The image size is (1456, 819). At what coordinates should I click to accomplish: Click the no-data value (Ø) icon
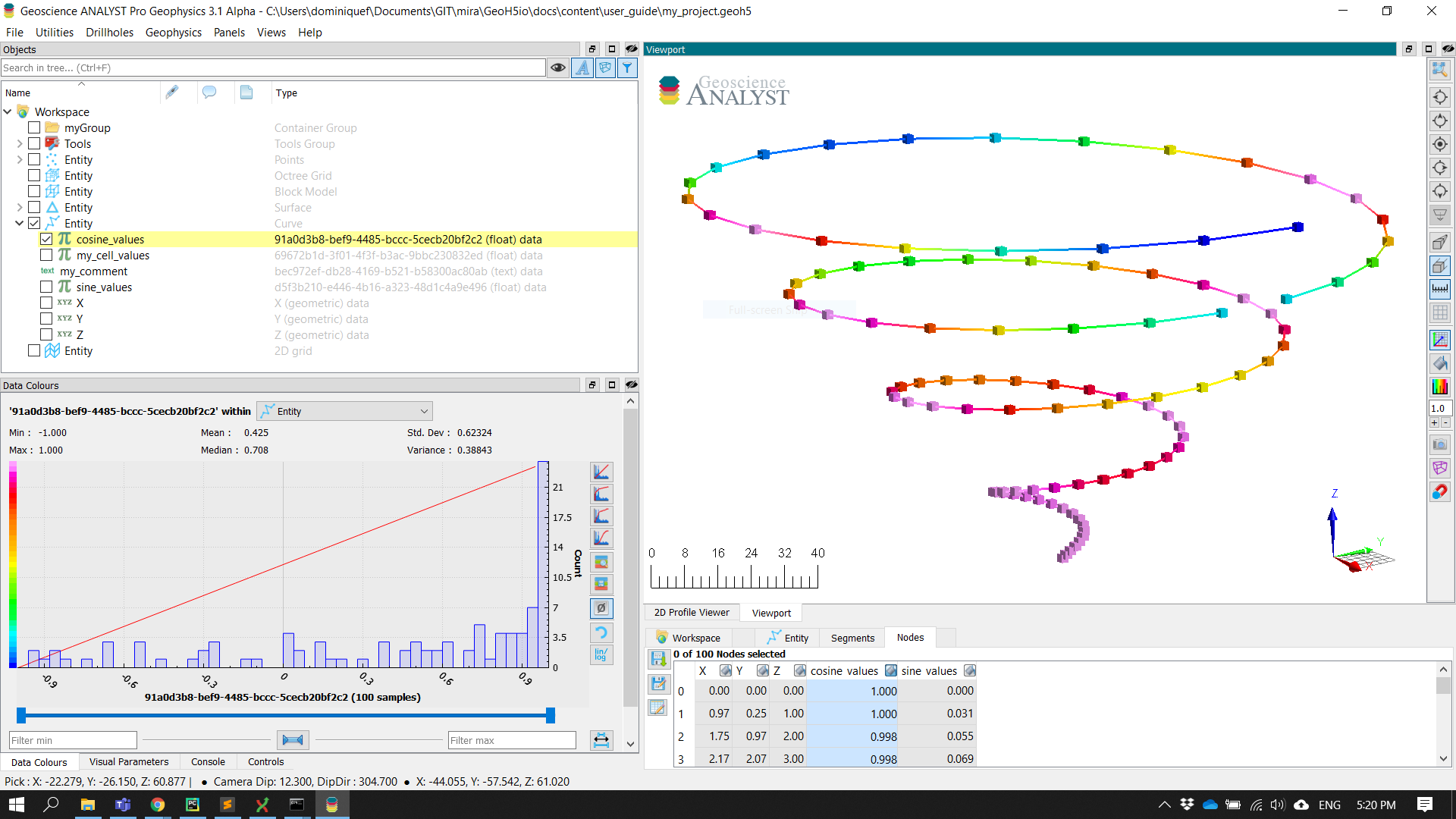coord(601,608)
